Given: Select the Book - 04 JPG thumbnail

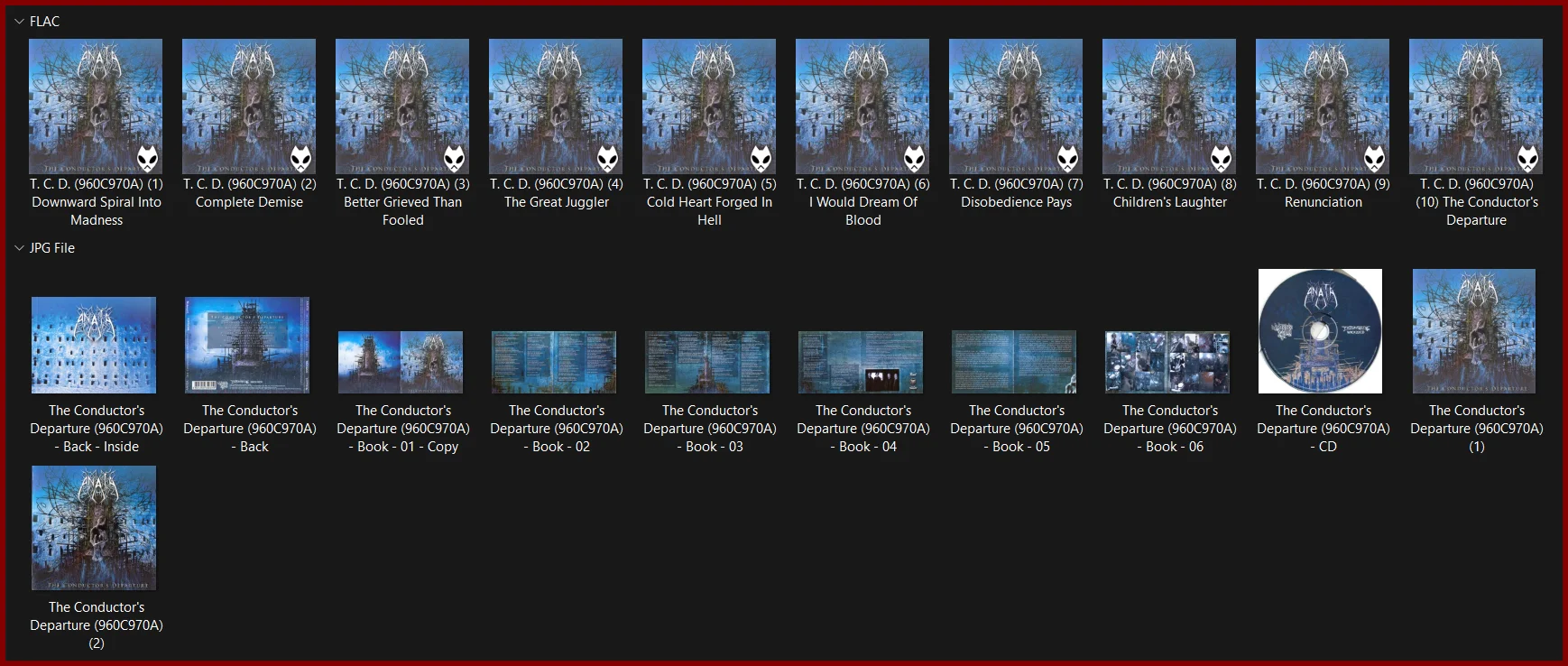Looking at the screenshot, I should (x=861, y=362).
